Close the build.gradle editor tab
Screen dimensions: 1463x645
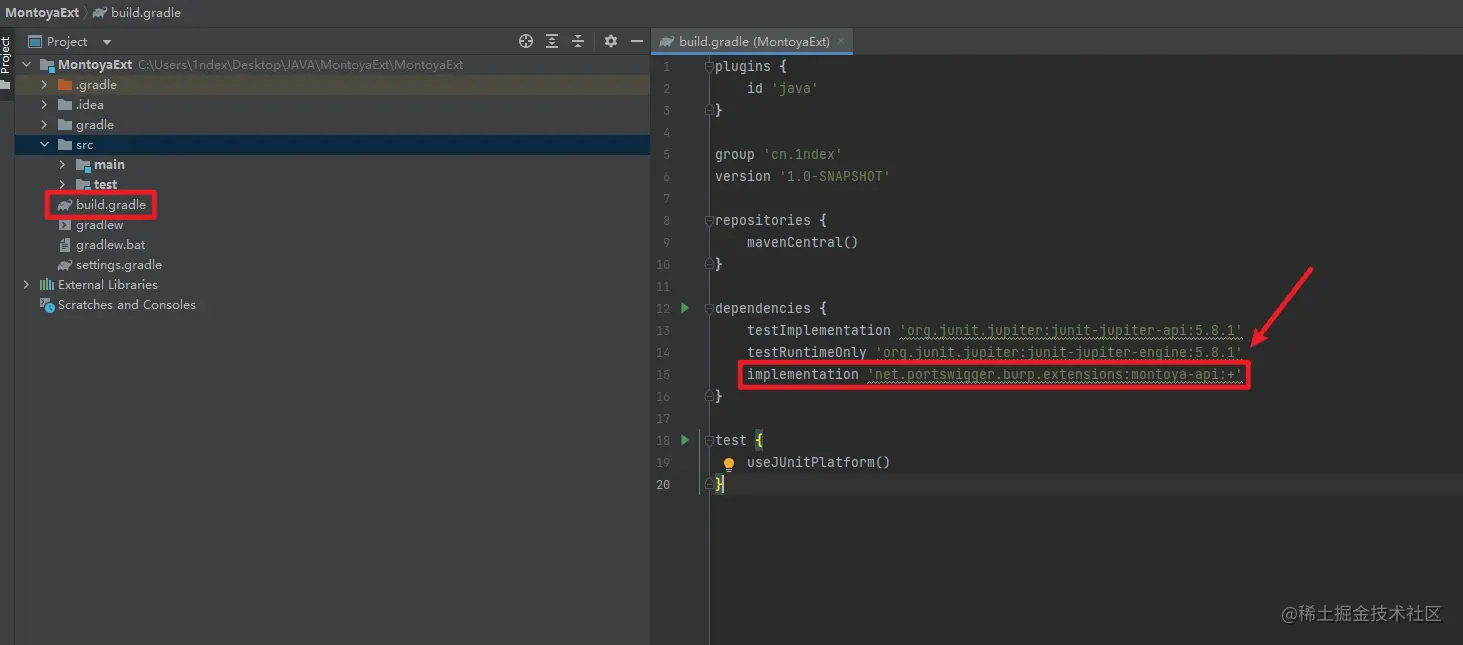(x=841, y=42)
